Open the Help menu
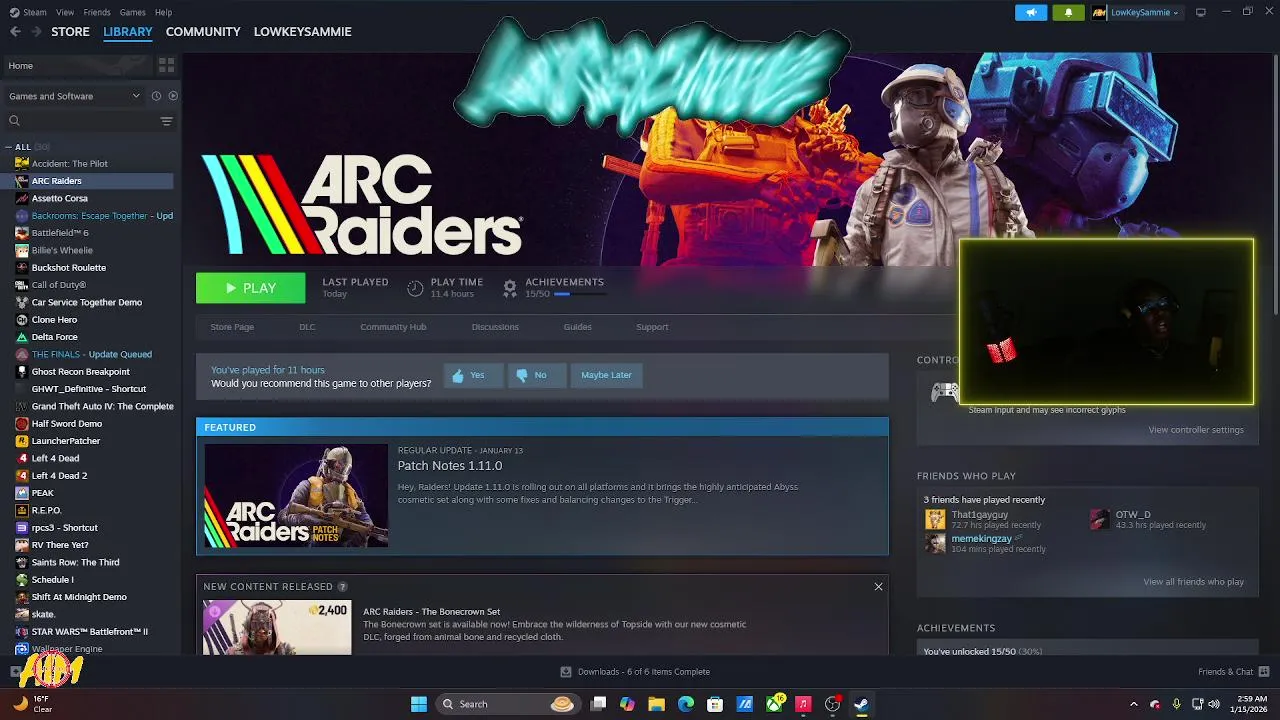This screenshot has height=720, width=1280. pyautogui.click(x=163, y=12)
